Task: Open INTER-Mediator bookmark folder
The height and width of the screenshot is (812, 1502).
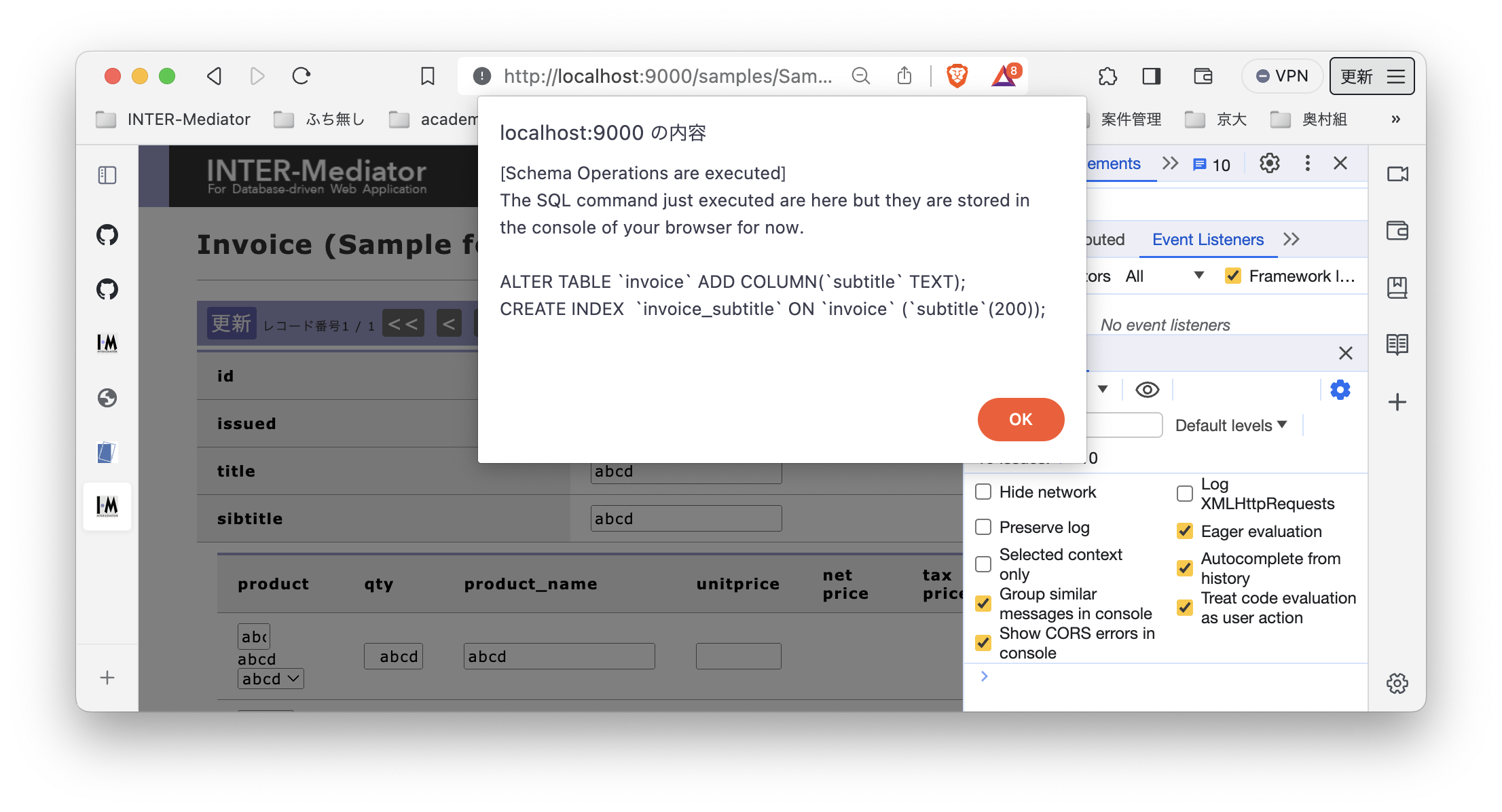Action: point(173,119)
